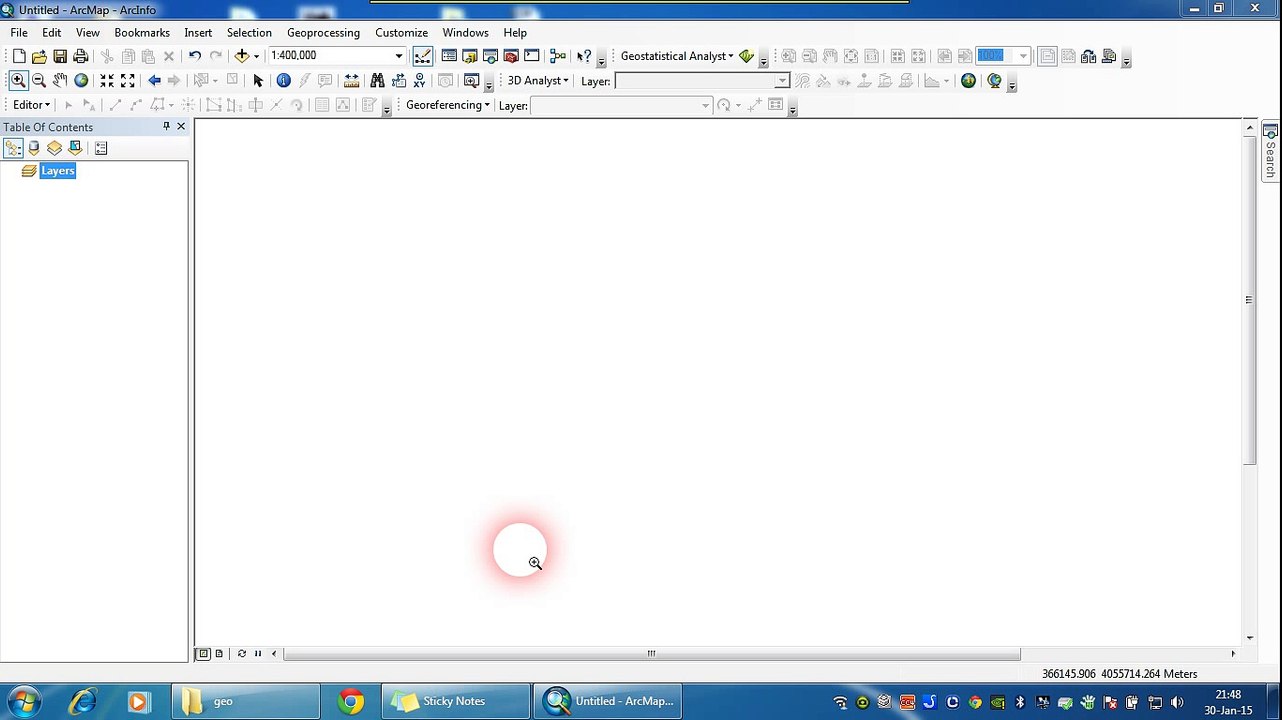
Task: Expand the Add Data dropdown arrow
Action: (256, 56)
